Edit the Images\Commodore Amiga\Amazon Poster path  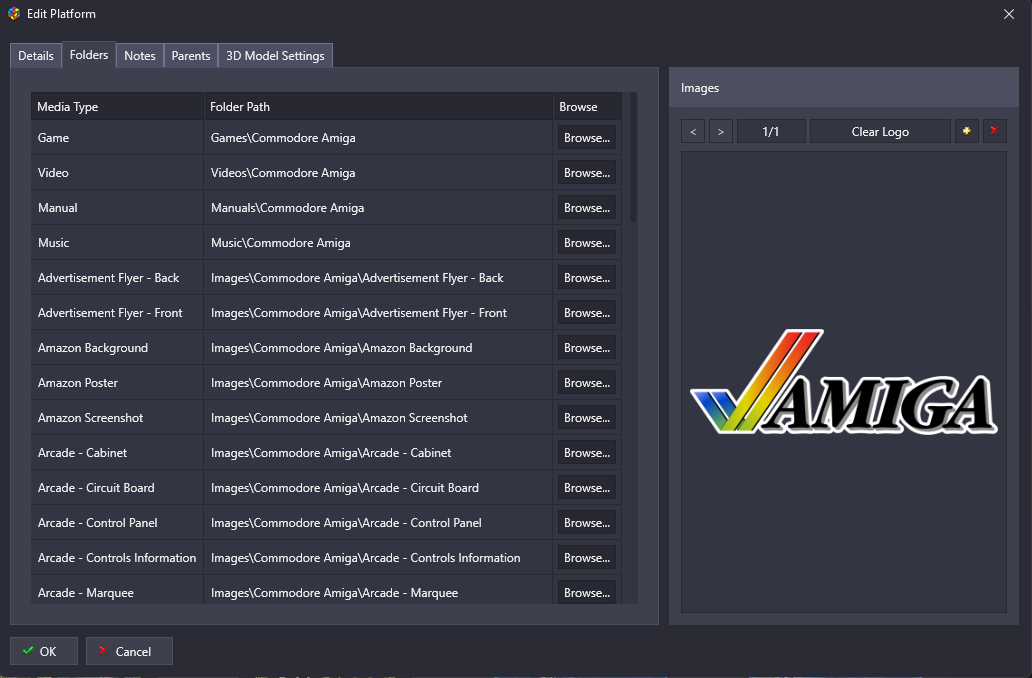378,382
